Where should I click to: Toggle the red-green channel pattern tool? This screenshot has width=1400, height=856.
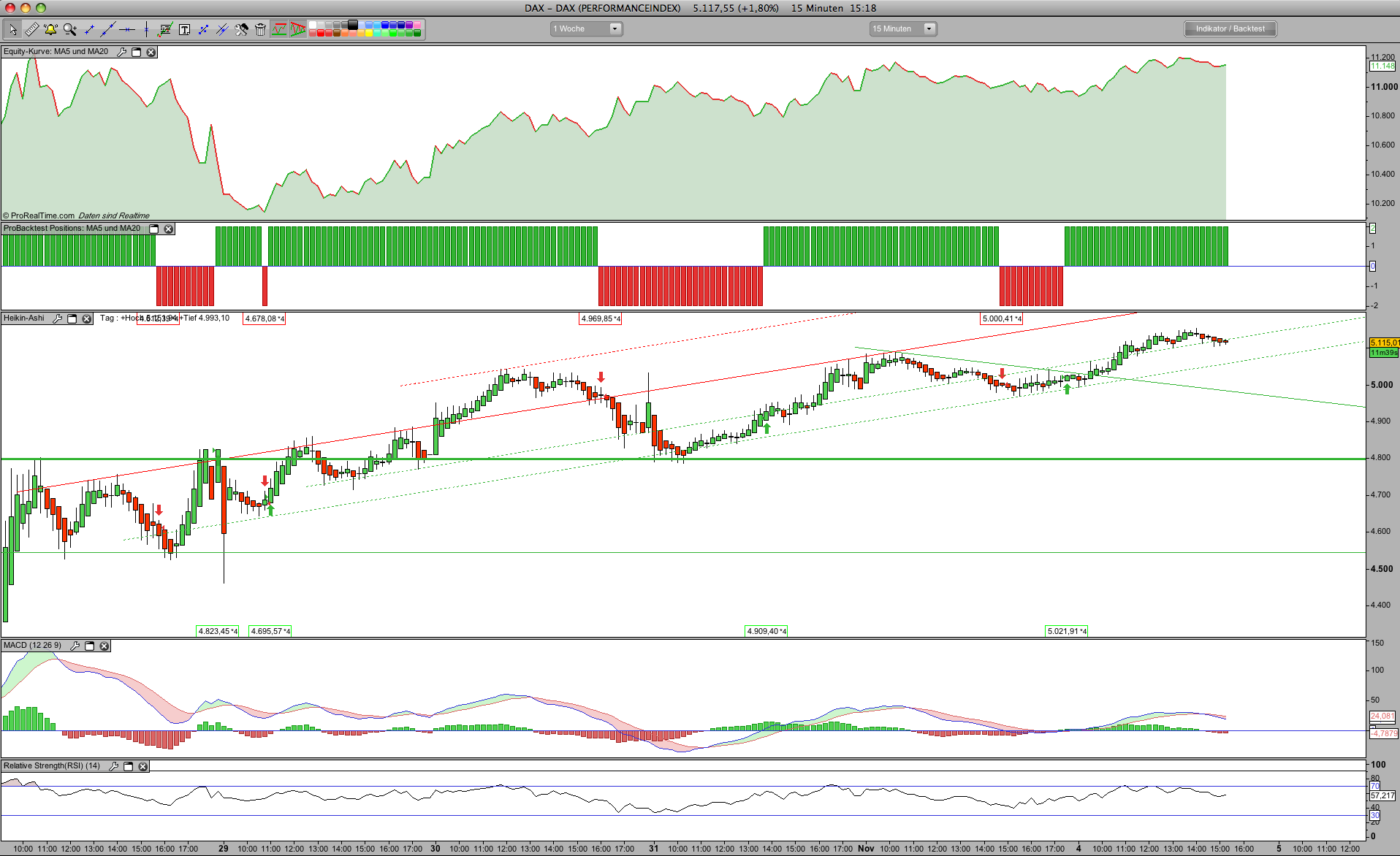click(279, 29)
